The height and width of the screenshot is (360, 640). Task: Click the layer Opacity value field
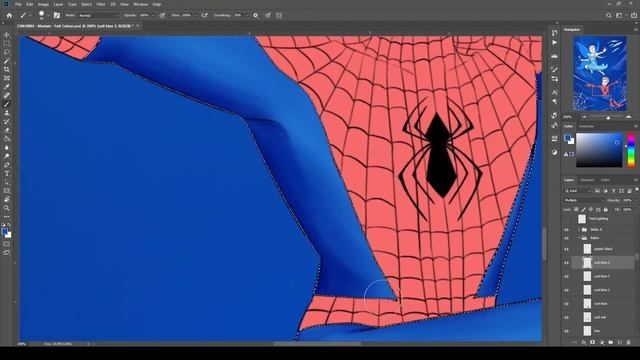pos(627,200)
